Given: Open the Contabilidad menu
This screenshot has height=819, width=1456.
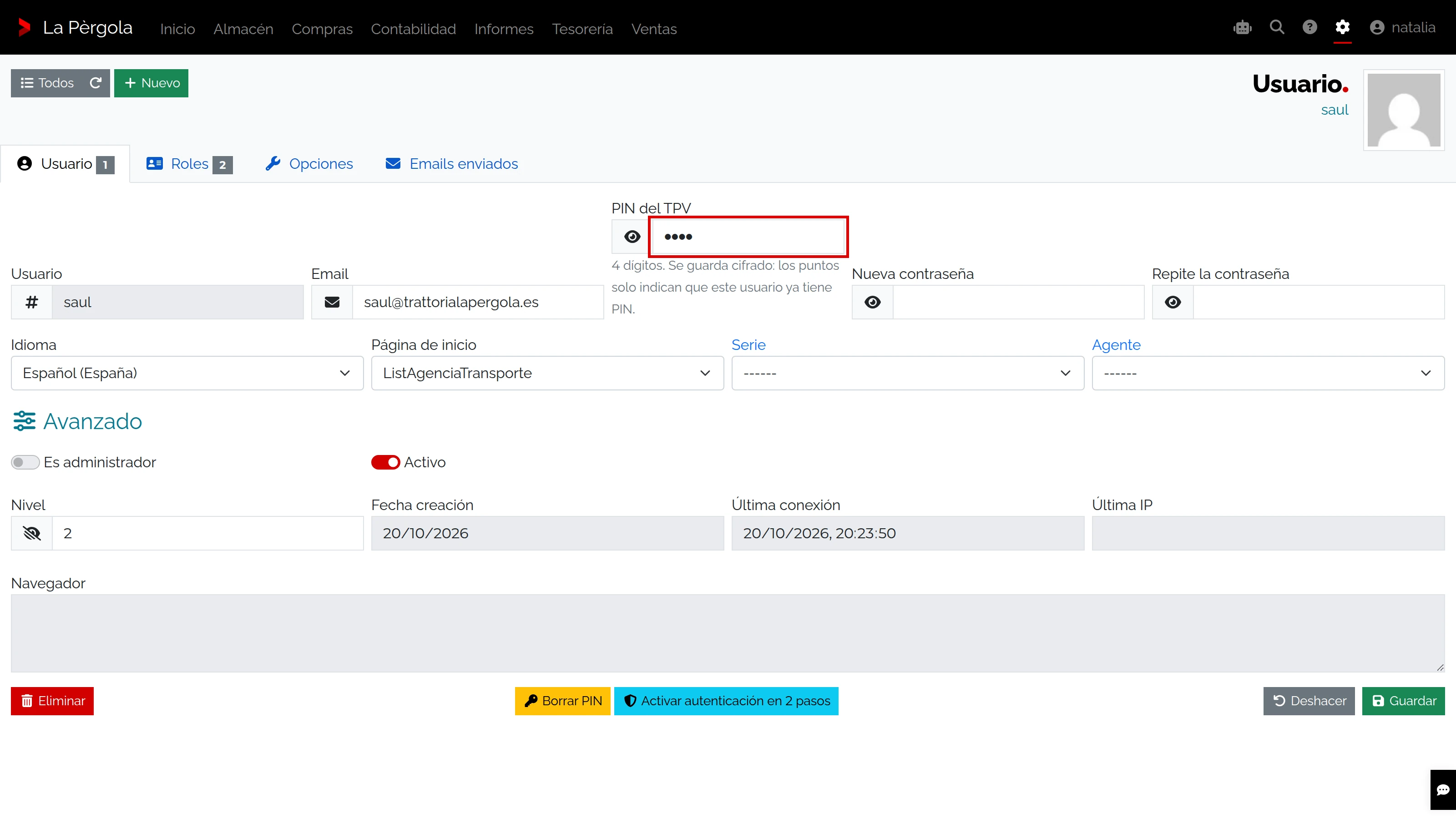Looking at the screenshot, I should point(413,29).
